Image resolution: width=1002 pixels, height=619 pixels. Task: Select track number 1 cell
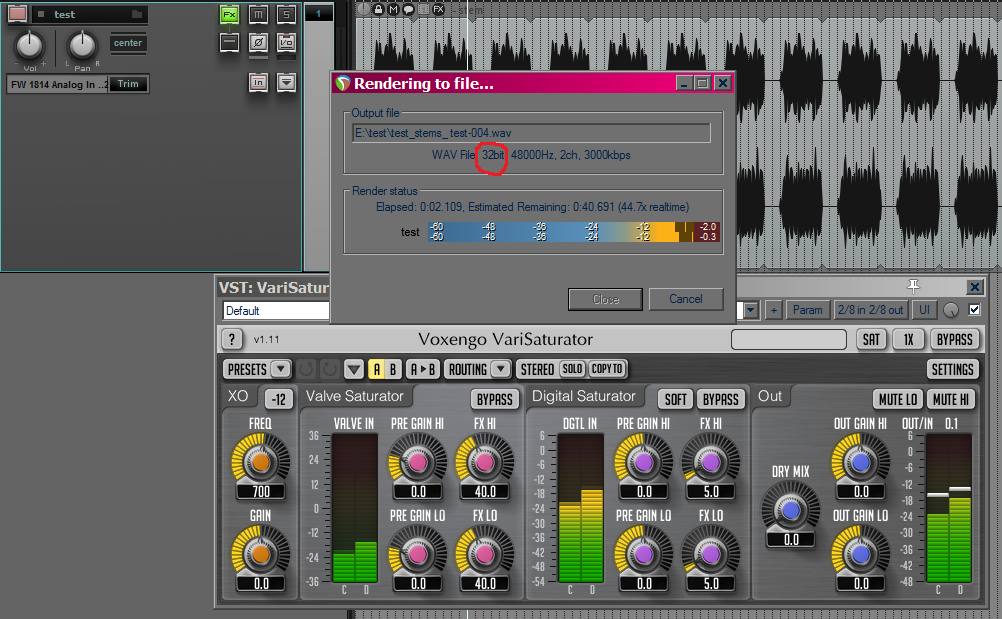(318, 13)
